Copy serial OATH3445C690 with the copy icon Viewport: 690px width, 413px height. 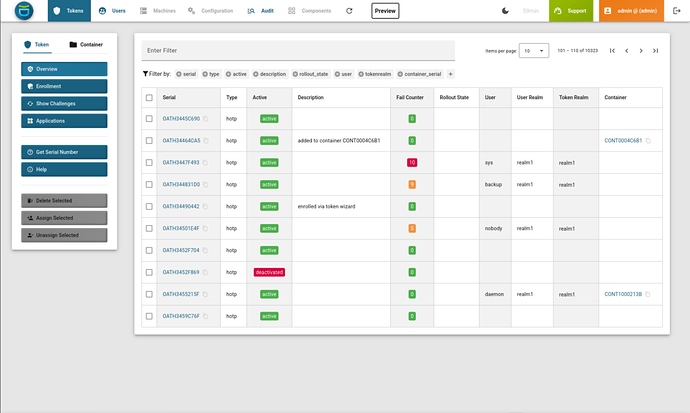205,119
